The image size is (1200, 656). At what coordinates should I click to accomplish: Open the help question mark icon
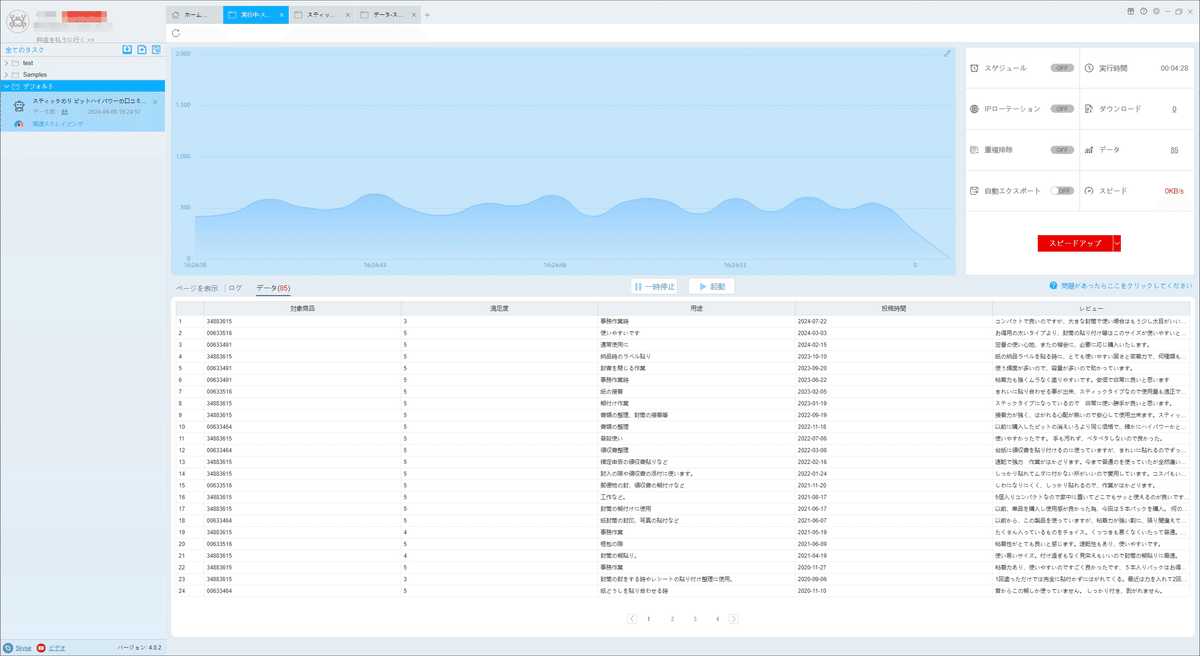1143,11
